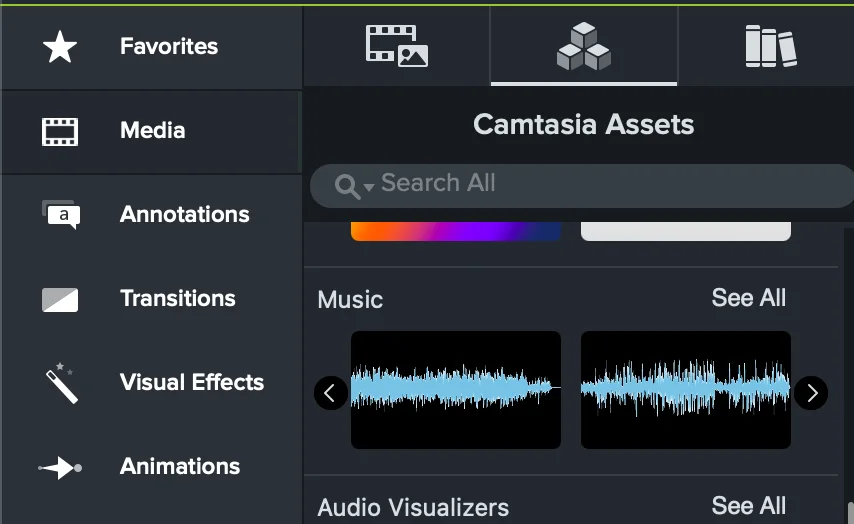Click the Annotations callout icon

(61, 215)
